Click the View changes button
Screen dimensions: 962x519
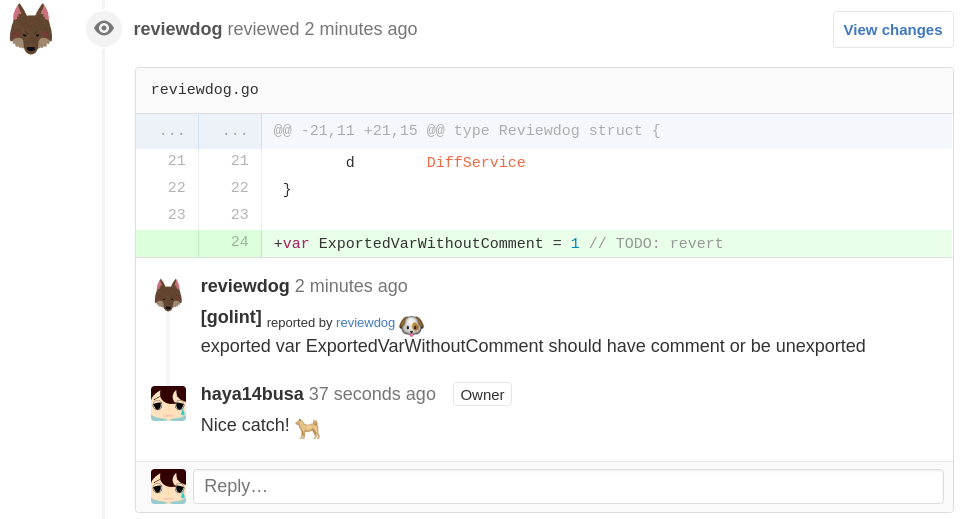[892, 30]
